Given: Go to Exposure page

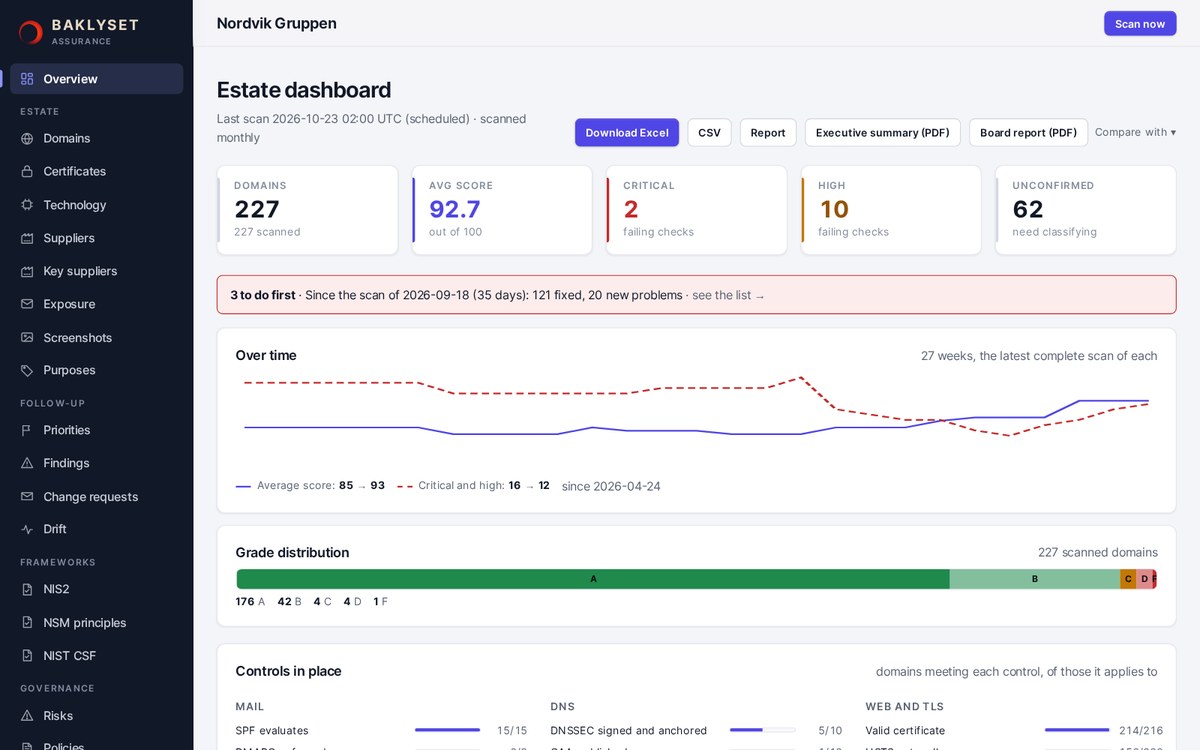Looking at the screenshot, I should pyautogui.click(x=96, y=304).
